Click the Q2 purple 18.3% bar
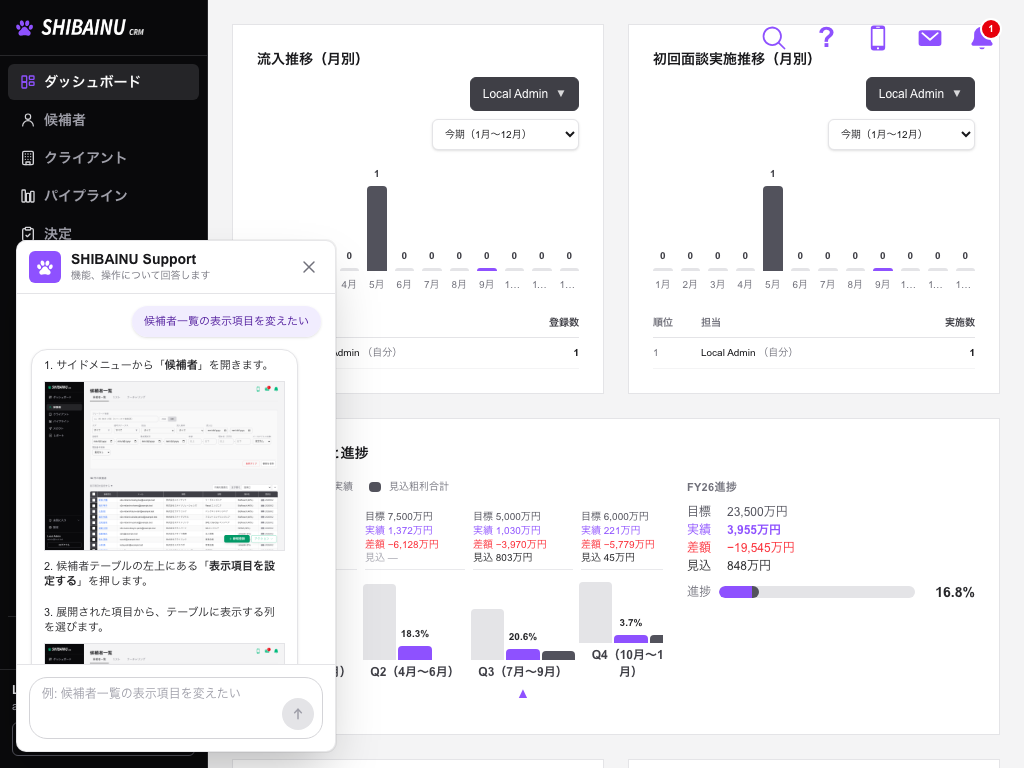This screenshot has width=1024, height=768. [415, 652]
